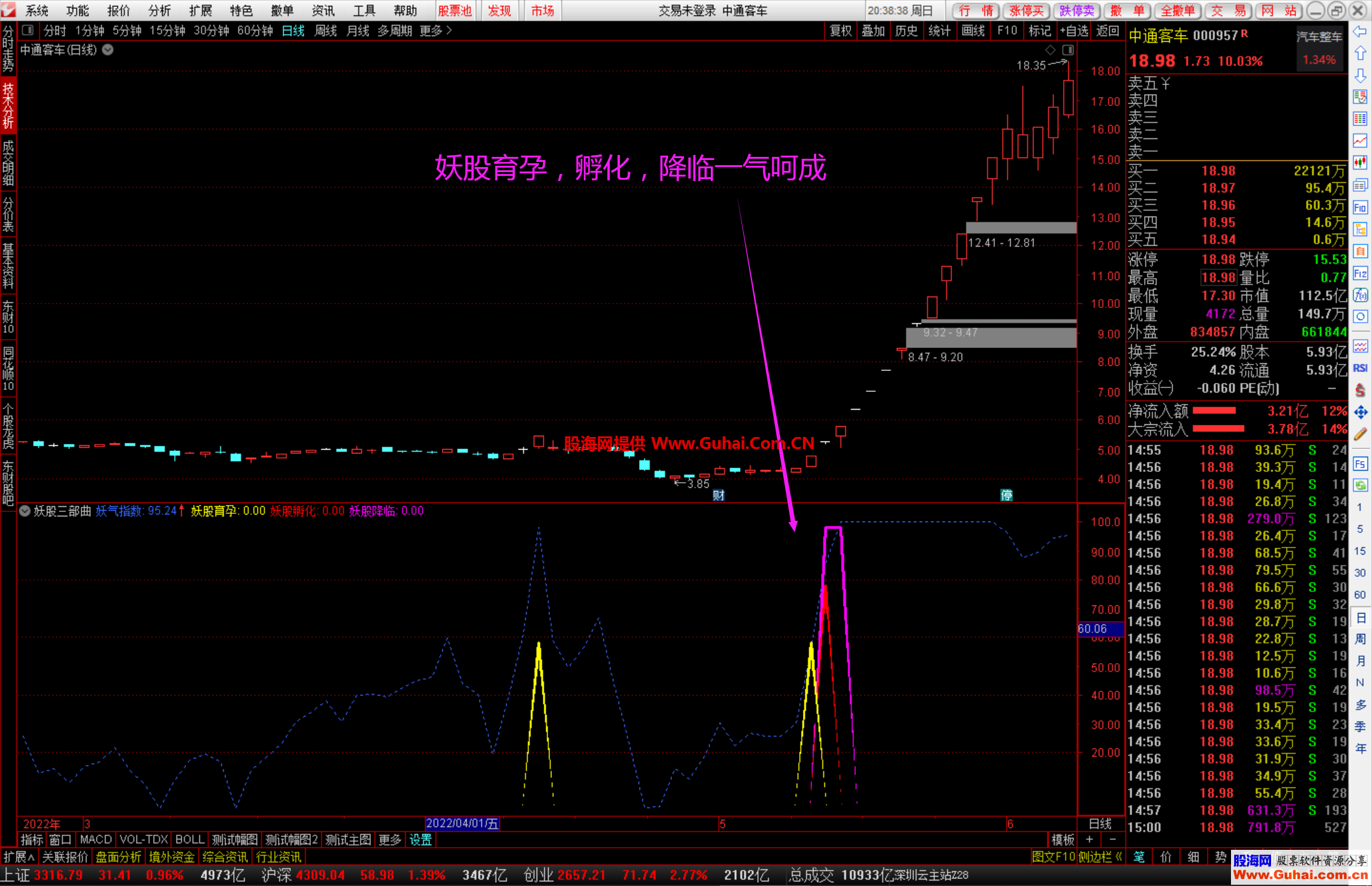Image resolution: width=1372 pixels, height=886 pixels.
Task: Open the trend line chart icon in sidebar
Action: pos(1360,140)
